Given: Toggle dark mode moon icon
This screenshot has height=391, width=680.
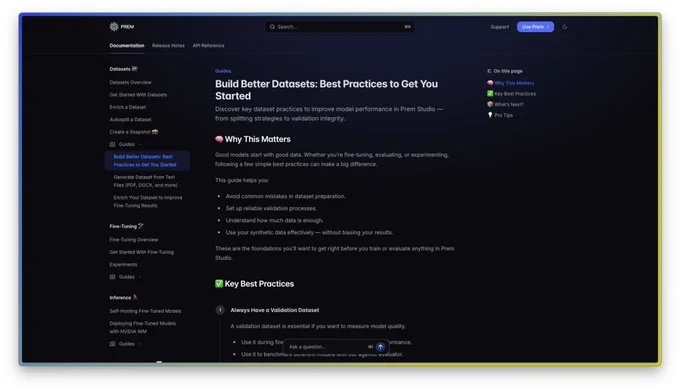Looking at the screenshot, I should coord(565,27).
